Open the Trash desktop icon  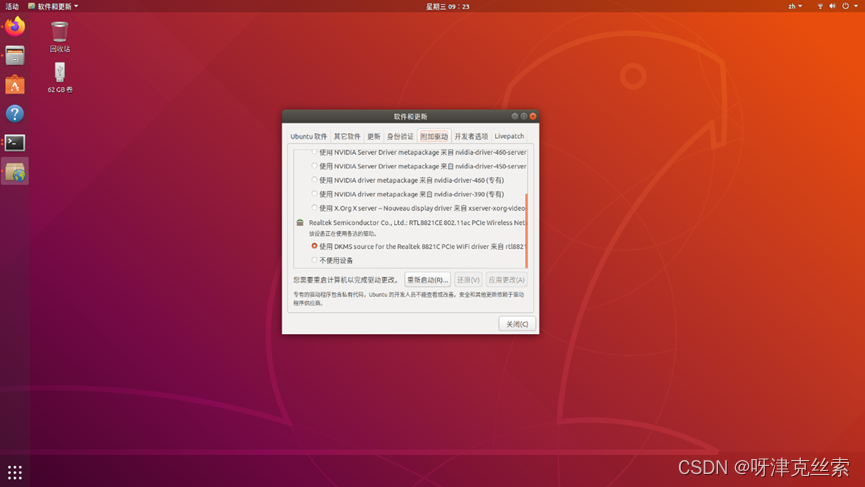(60, 36)
